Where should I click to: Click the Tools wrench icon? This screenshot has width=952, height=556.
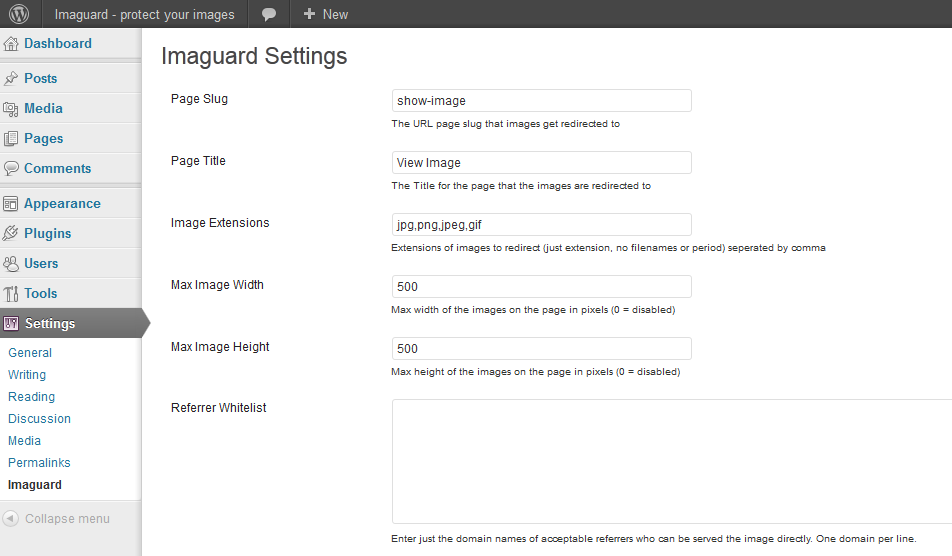pos(11,294)
